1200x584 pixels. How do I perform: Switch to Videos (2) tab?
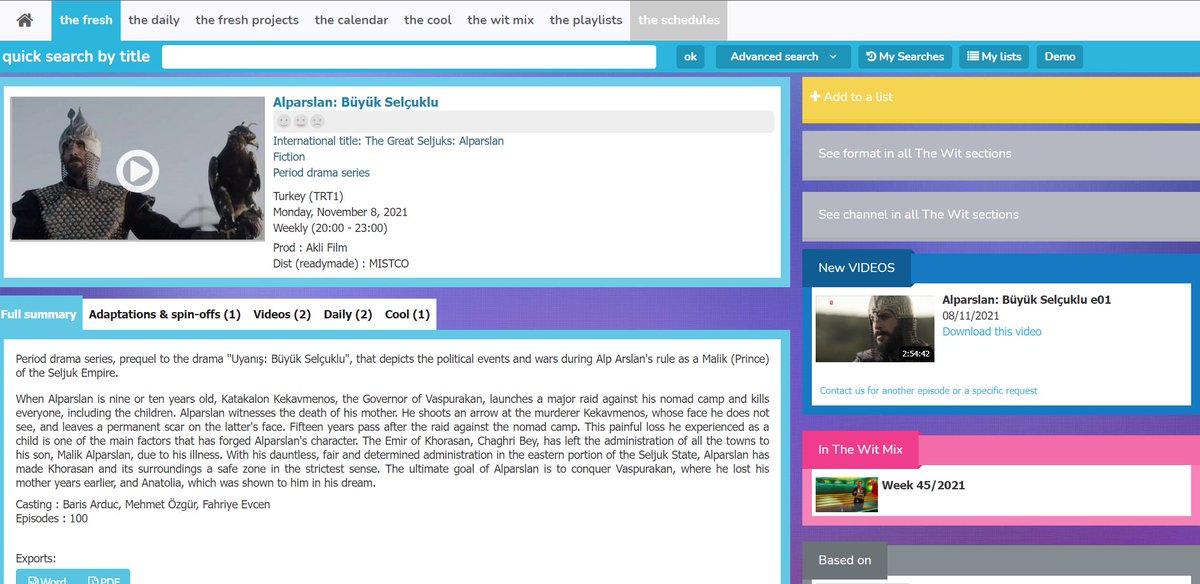282,314
